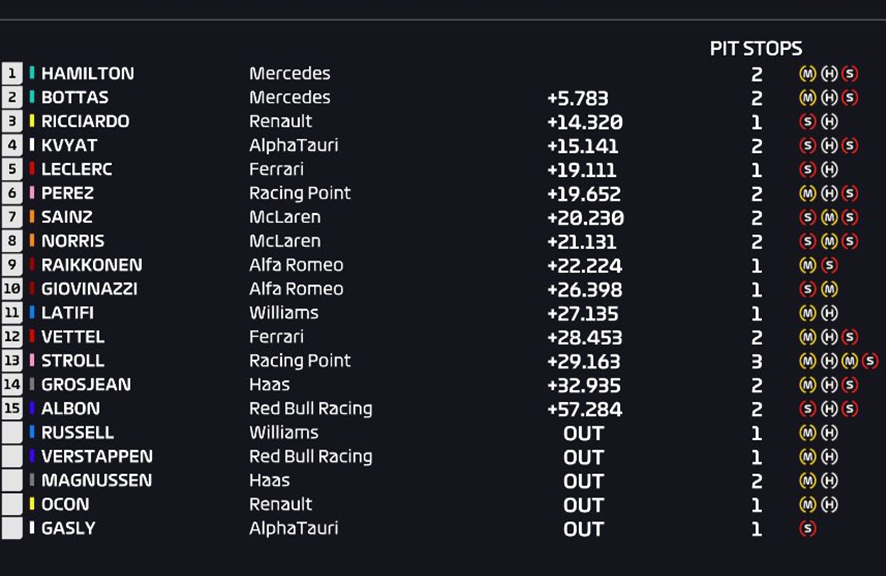Click Ocon's OUT status
The height and width of the screenshot is (576, 886).
583,505
